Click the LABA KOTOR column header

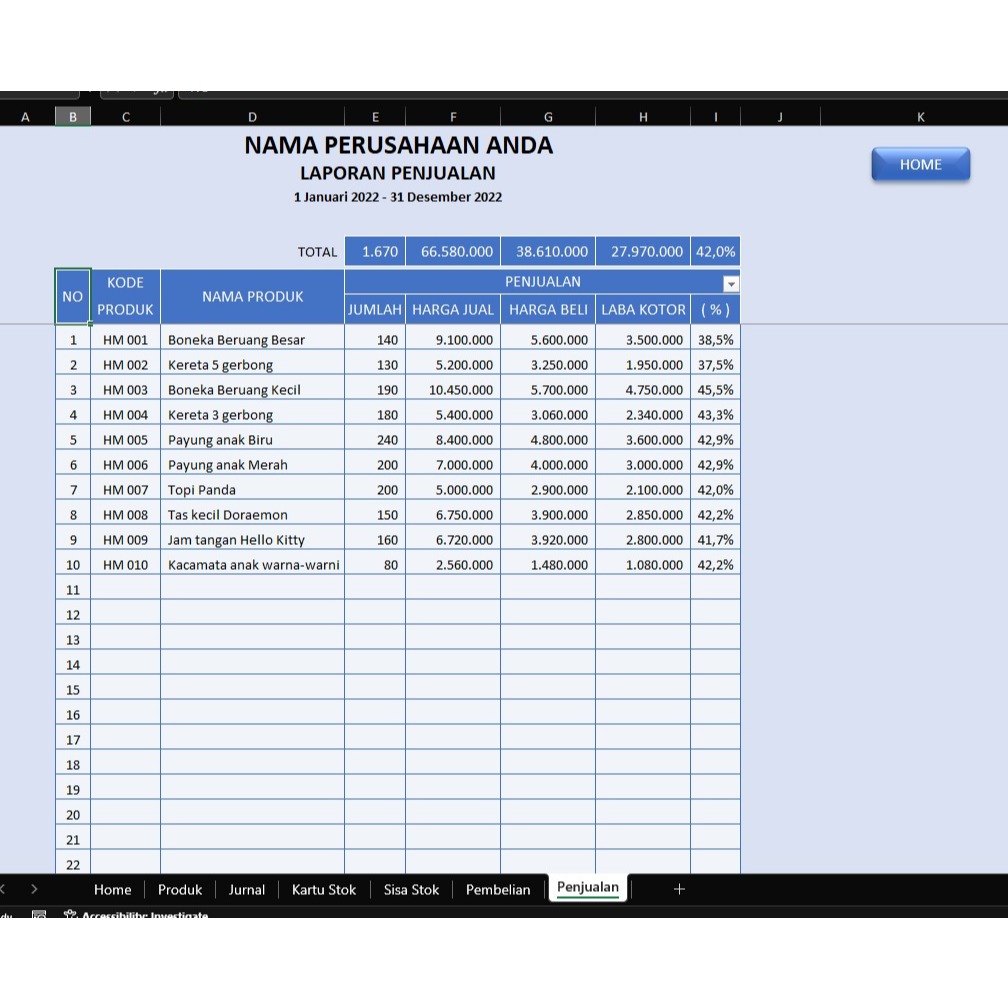click(643, 310)
